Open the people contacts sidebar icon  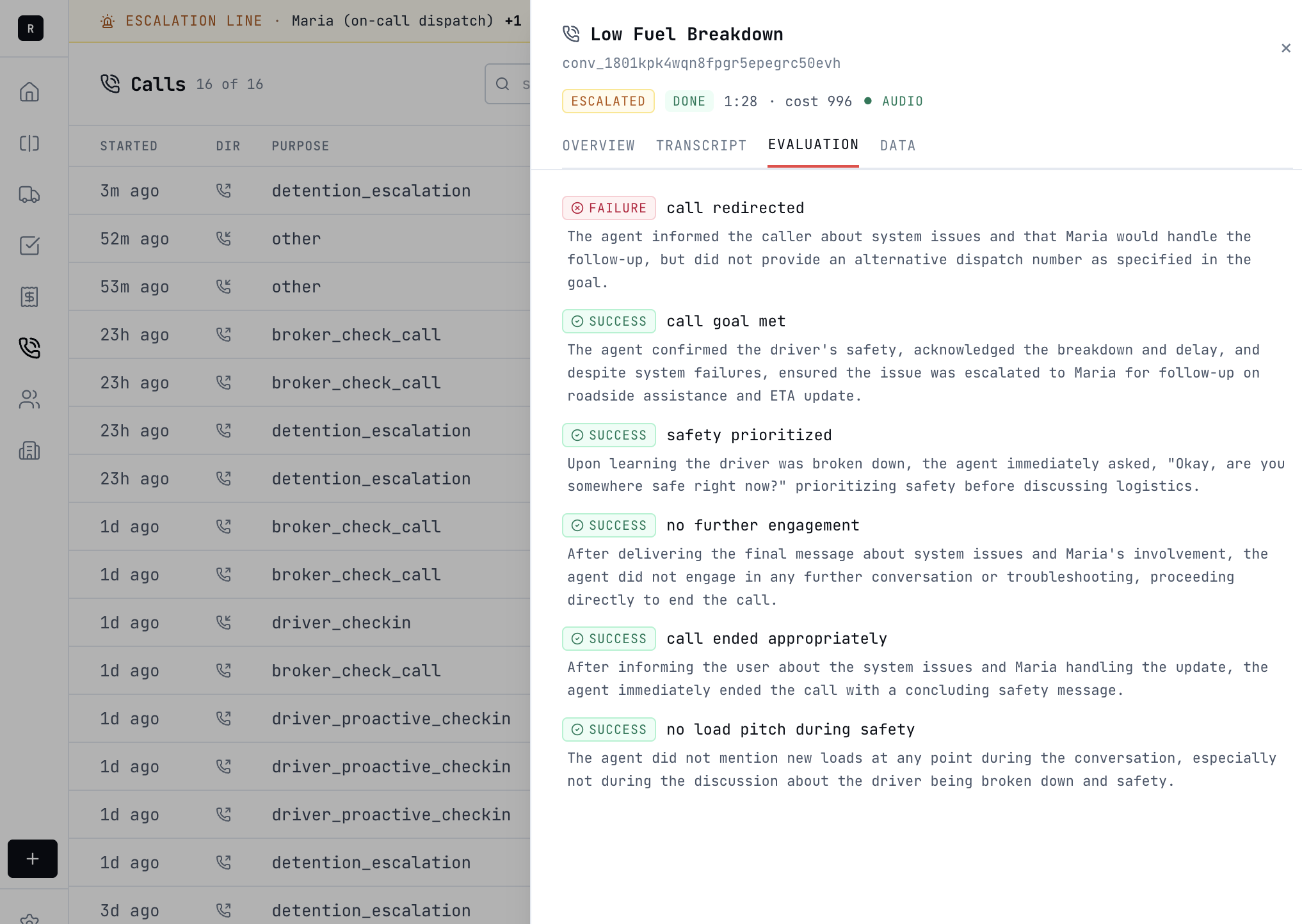tap(29, 399)
